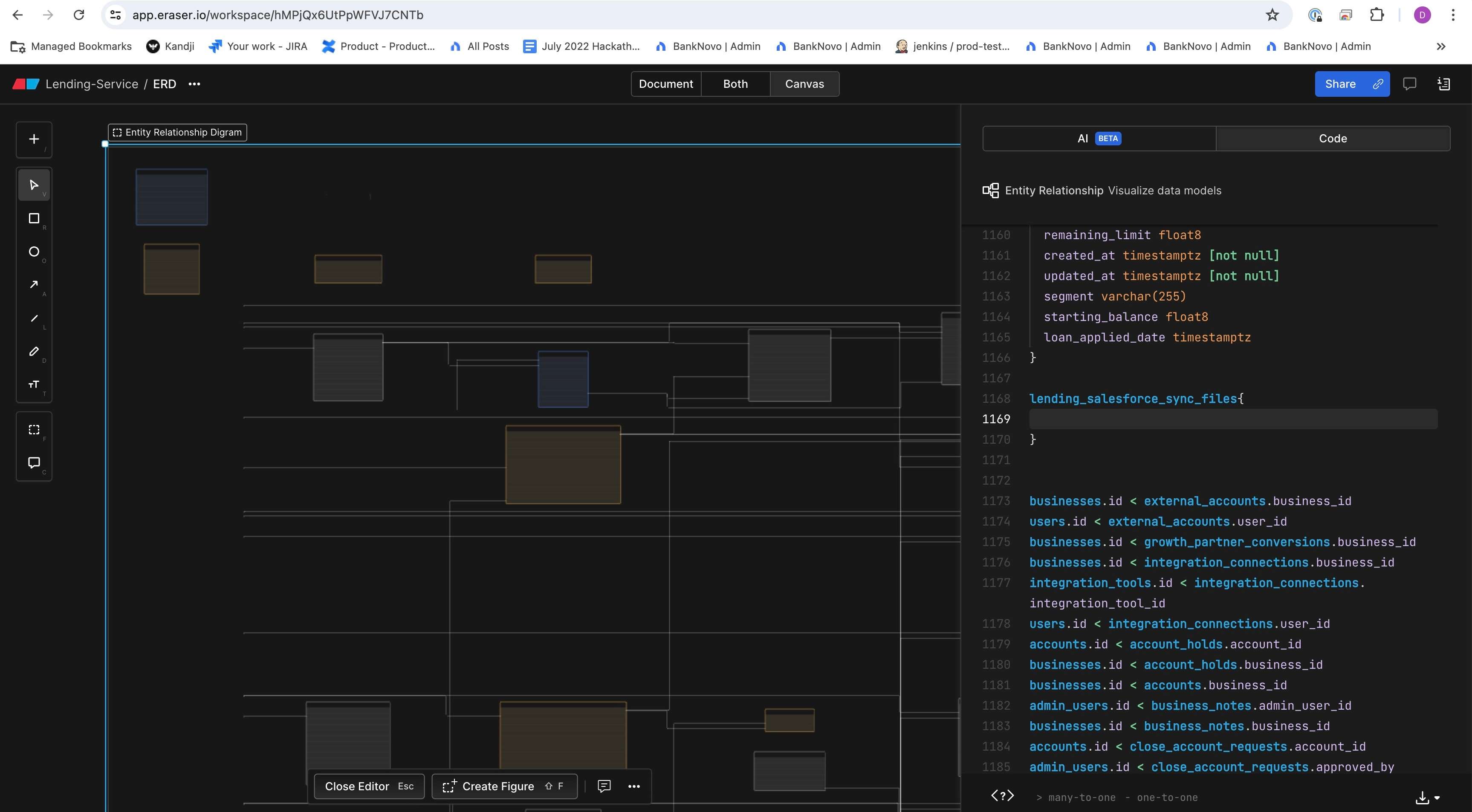Click Close Editor button
The image size is (1472, 812).
369,786
